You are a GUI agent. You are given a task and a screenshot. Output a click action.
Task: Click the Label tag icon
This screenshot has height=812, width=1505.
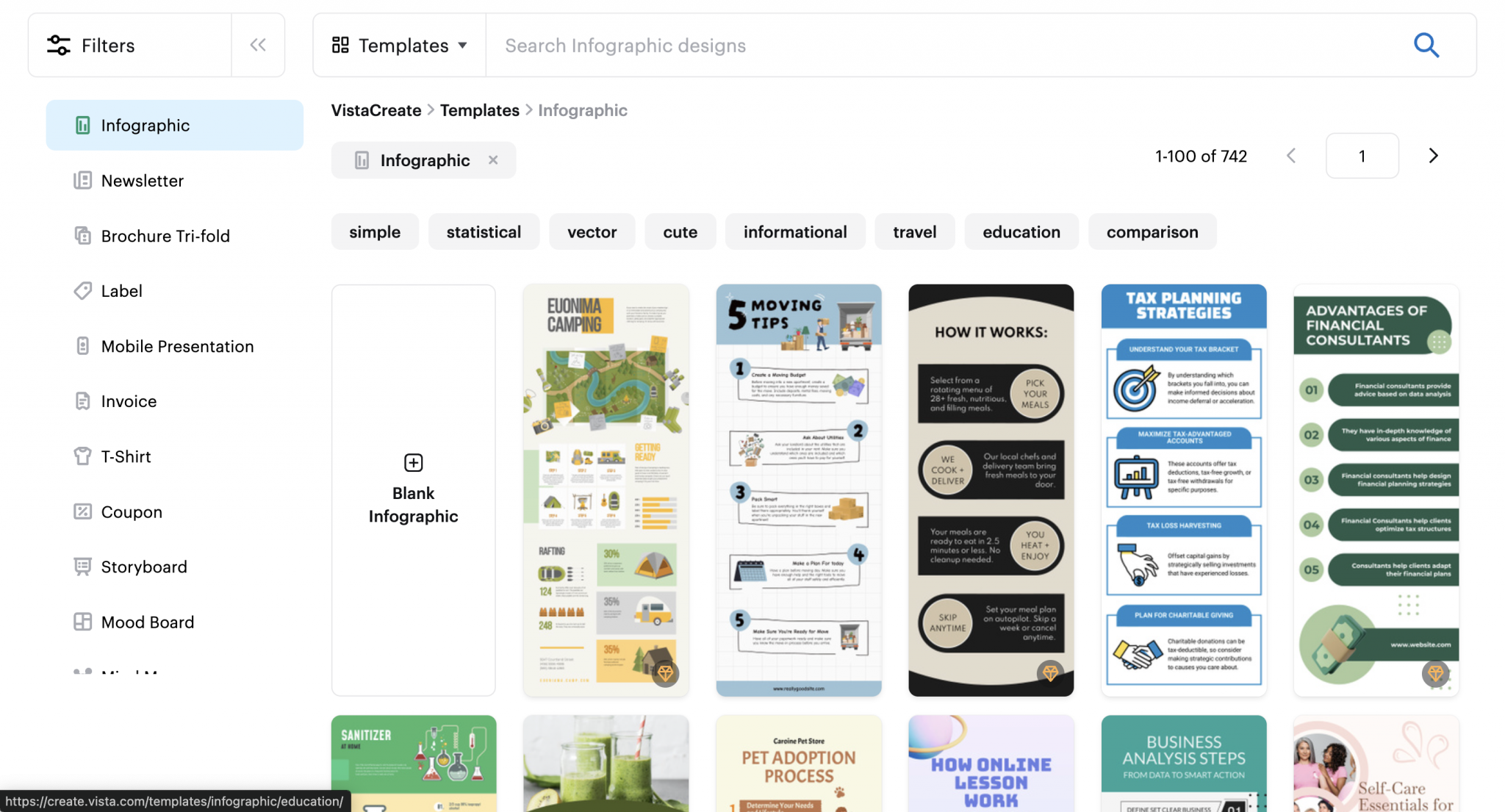[x=82, y=290]
